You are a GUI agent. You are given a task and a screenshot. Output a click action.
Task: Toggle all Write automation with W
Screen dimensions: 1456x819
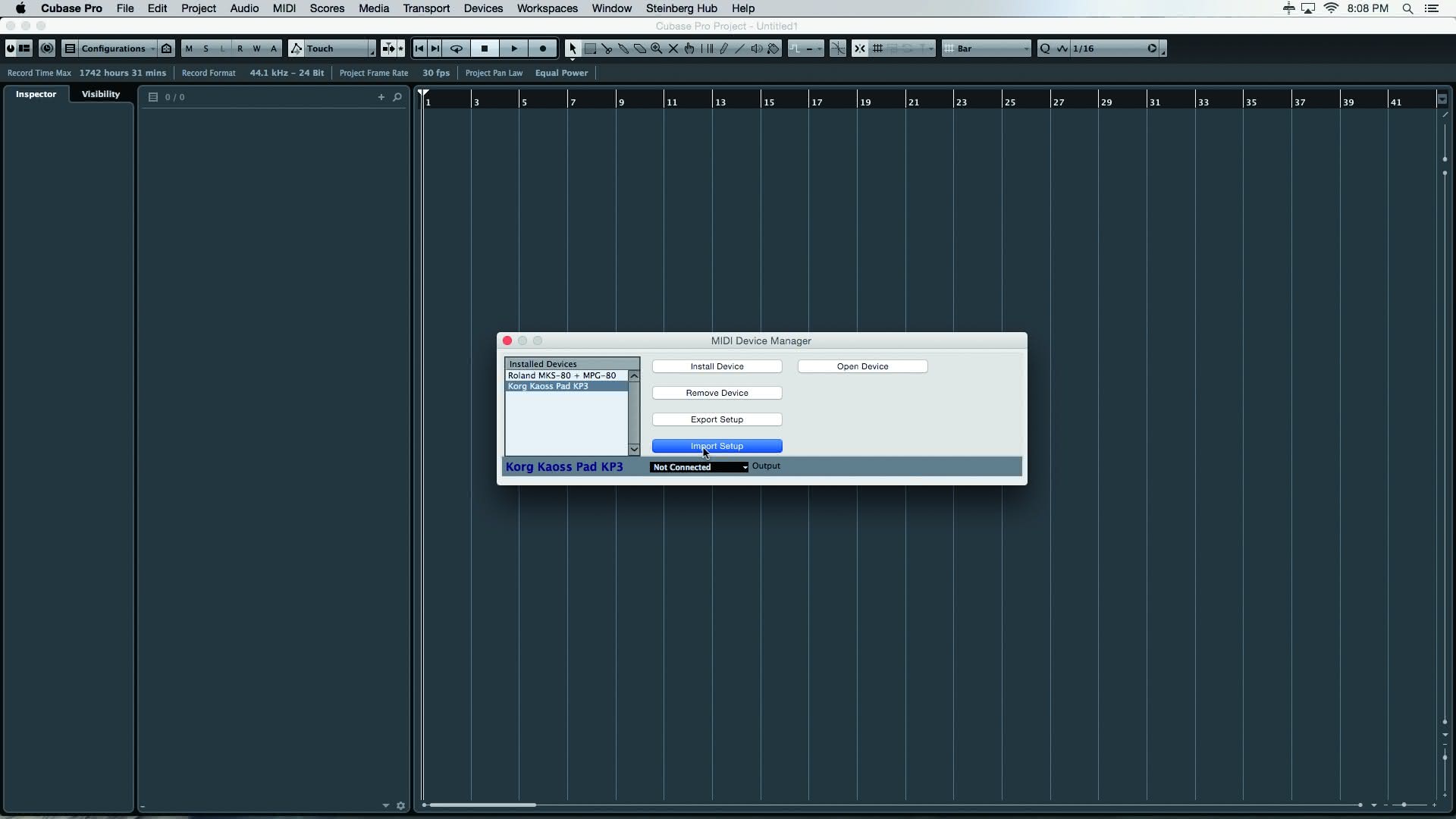click(257, 49)
